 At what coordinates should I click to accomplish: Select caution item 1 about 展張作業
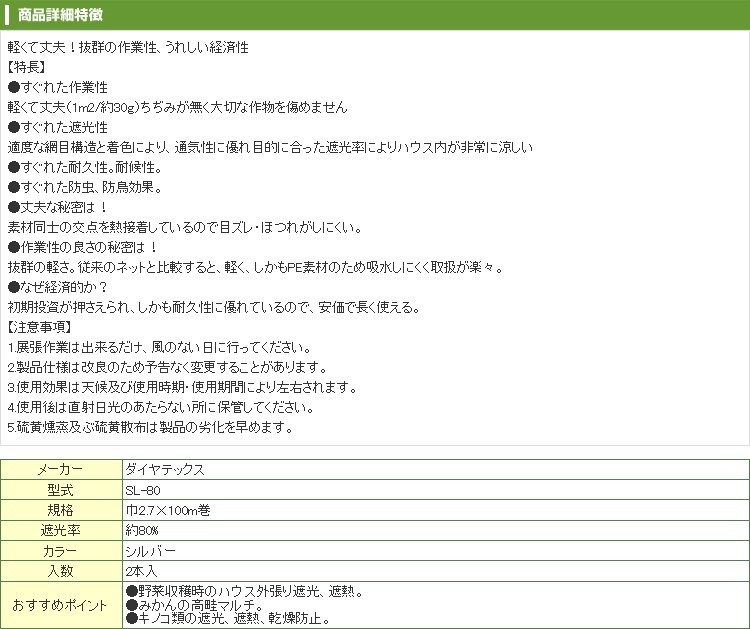coord(160,347)
